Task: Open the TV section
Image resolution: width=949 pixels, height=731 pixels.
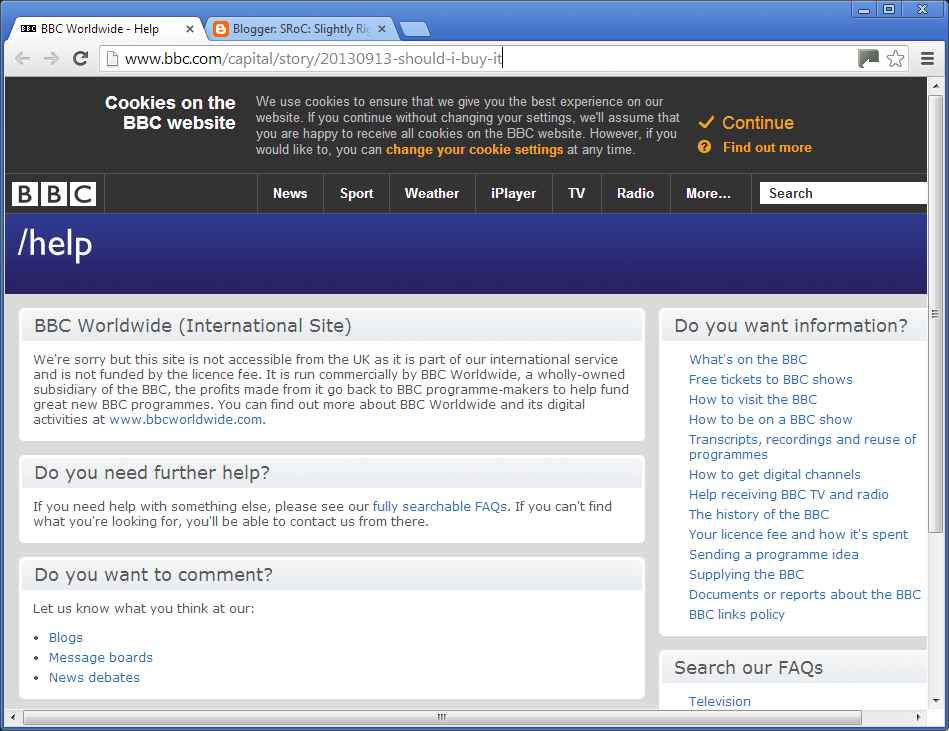Action: (577, 194)
